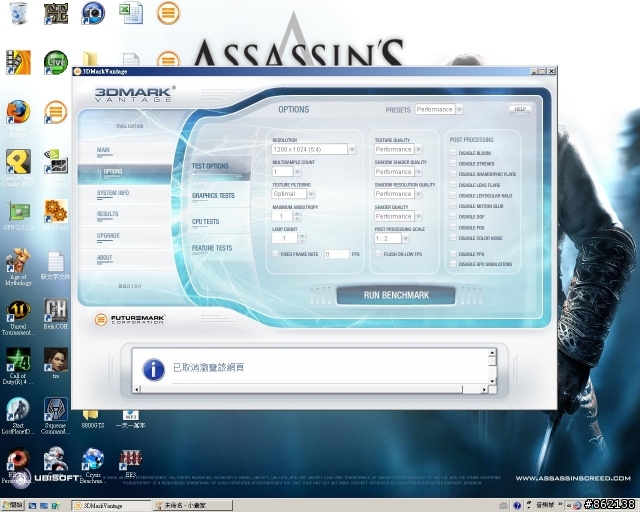Open the Upgrade section
The height and width of the screenshot is (512, 640).
108,236
